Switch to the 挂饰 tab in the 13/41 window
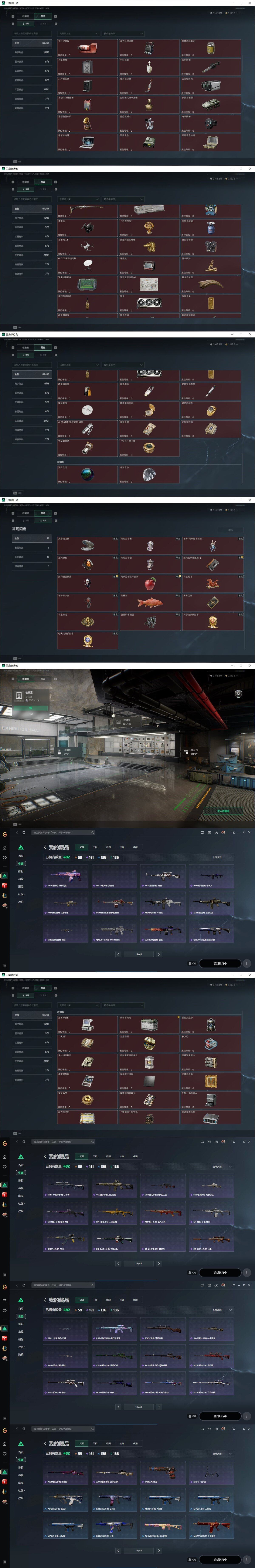Image resolution: width=255 pixels, height=1568 pixels. coord(122,1300)
